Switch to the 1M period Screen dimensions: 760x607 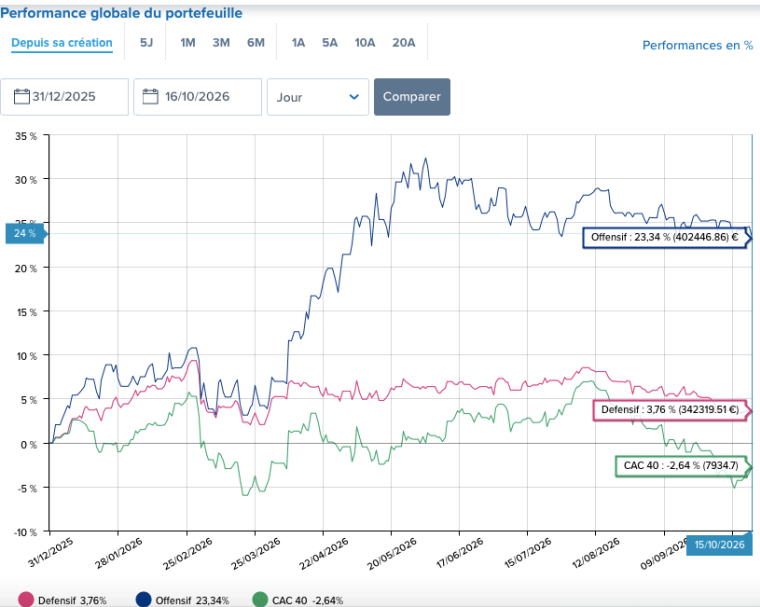tap(188, 43)
